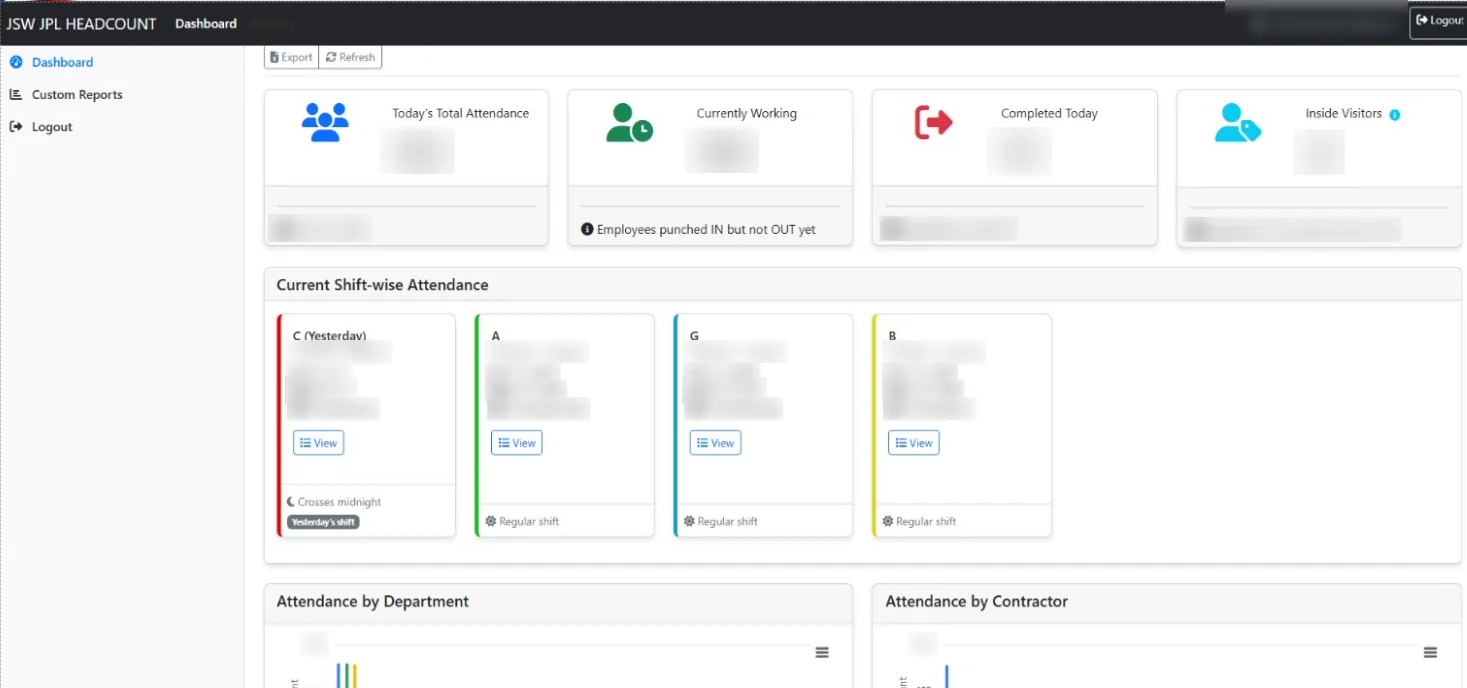Open Custom Reports in the sidebar
The width and height of the screenshot is (1467, 688).
click(77, 95)
